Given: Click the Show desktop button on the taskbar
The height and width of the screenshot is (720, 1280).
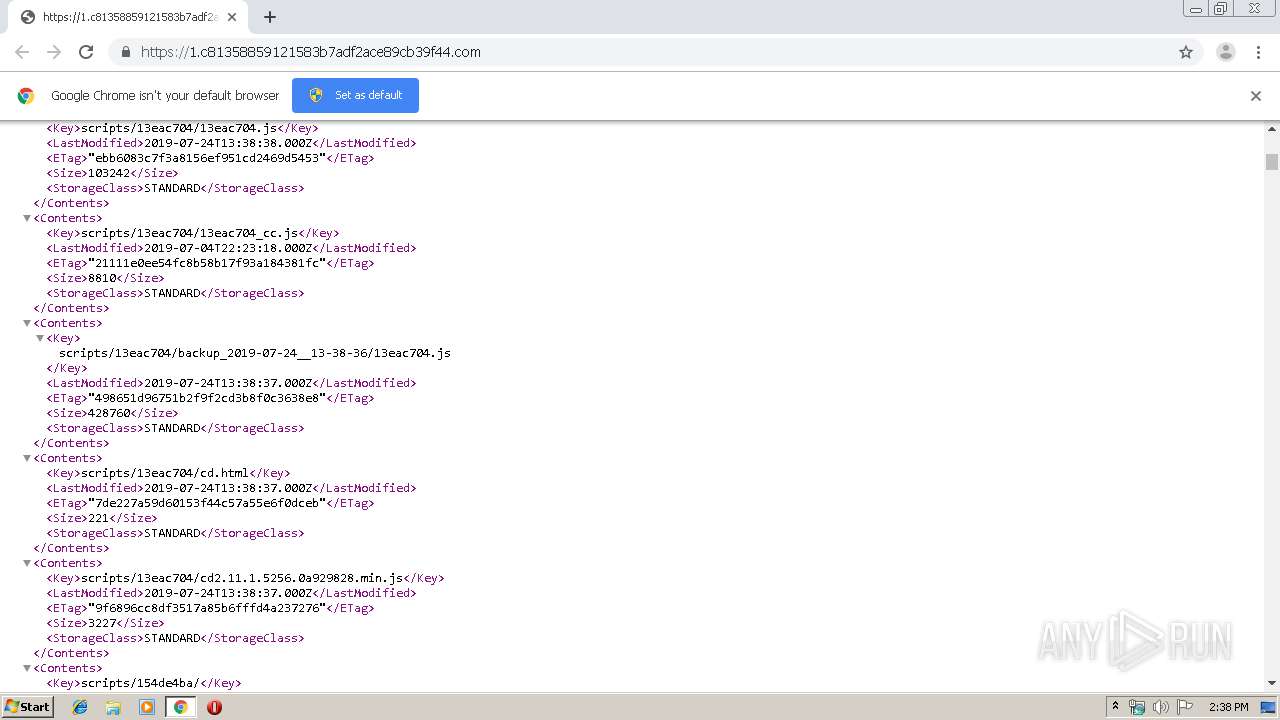Looking at the screenshot, I should tap(1269, 707).
